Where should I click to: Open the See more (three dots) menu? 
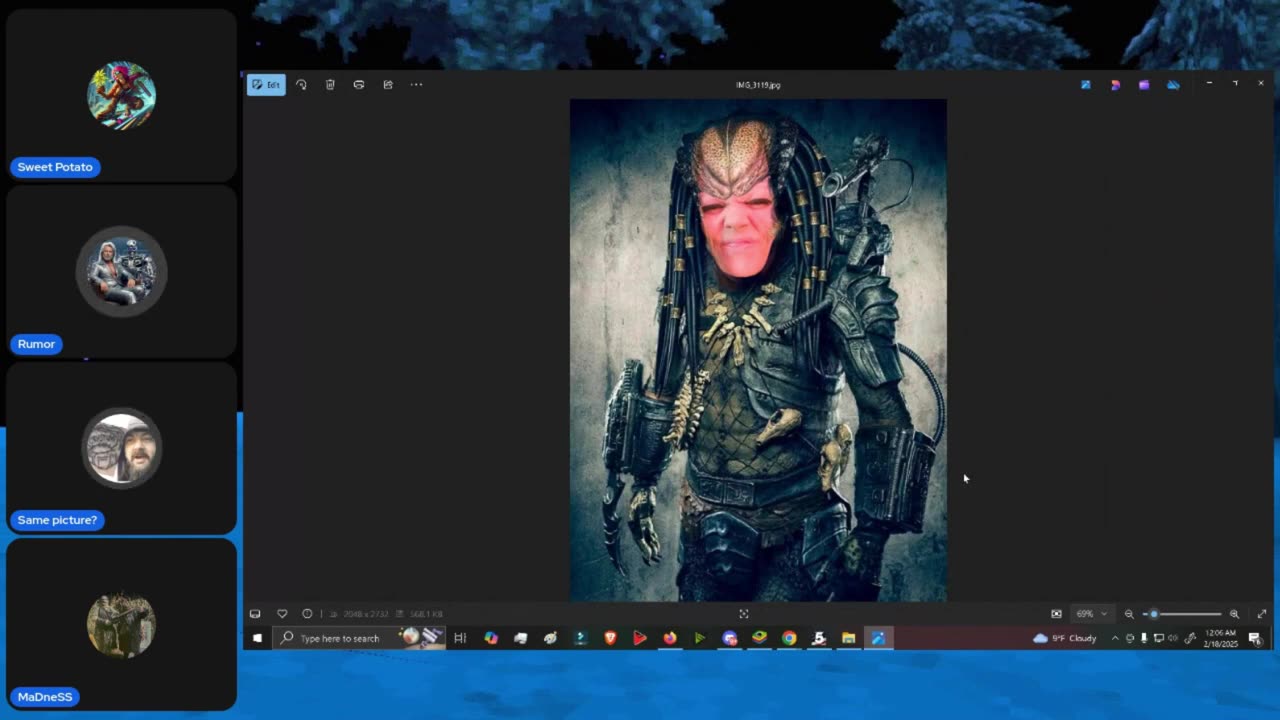tap(417, 85)
